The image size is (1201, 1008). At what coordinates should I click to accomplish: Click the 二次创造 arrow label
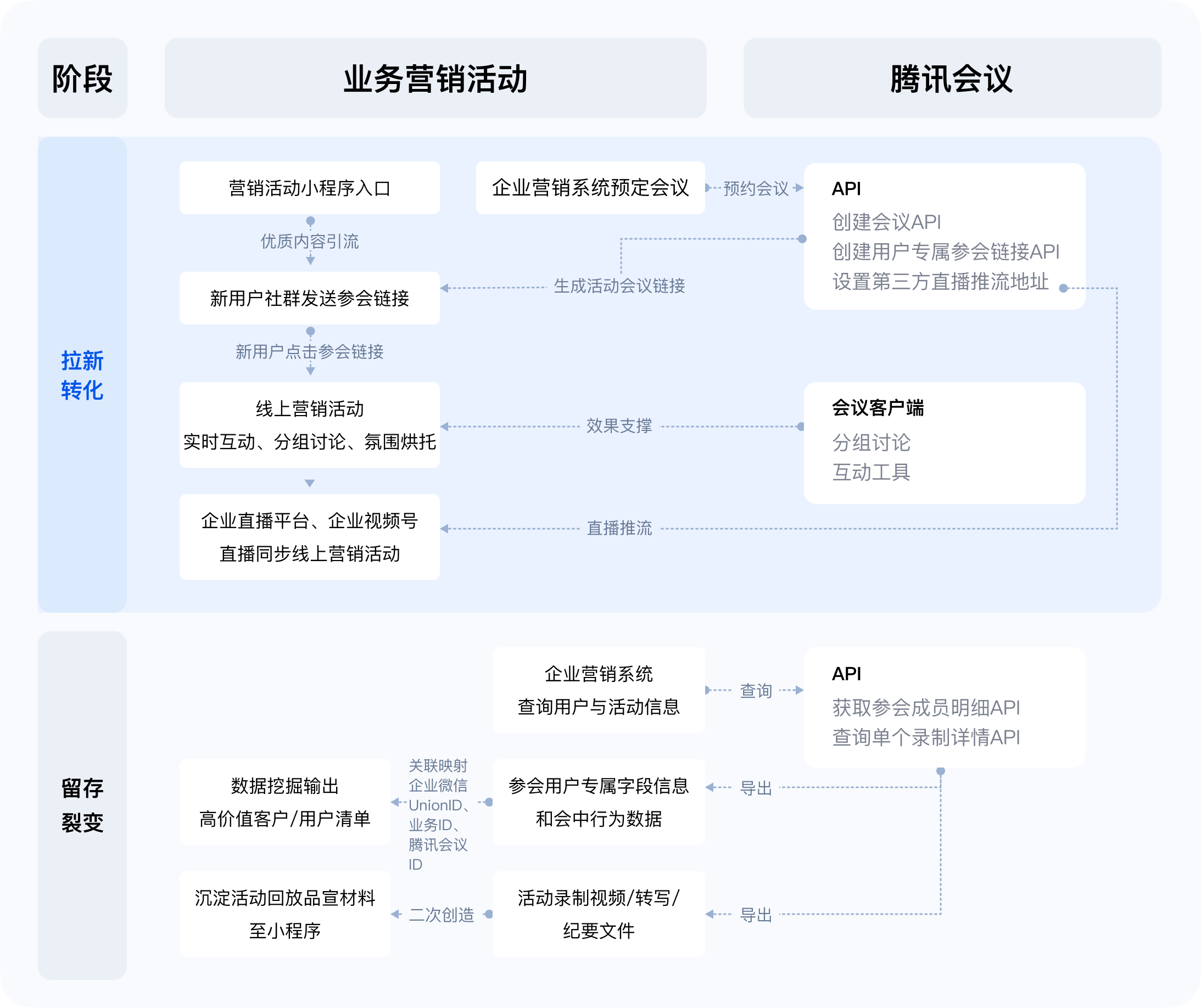441,915
